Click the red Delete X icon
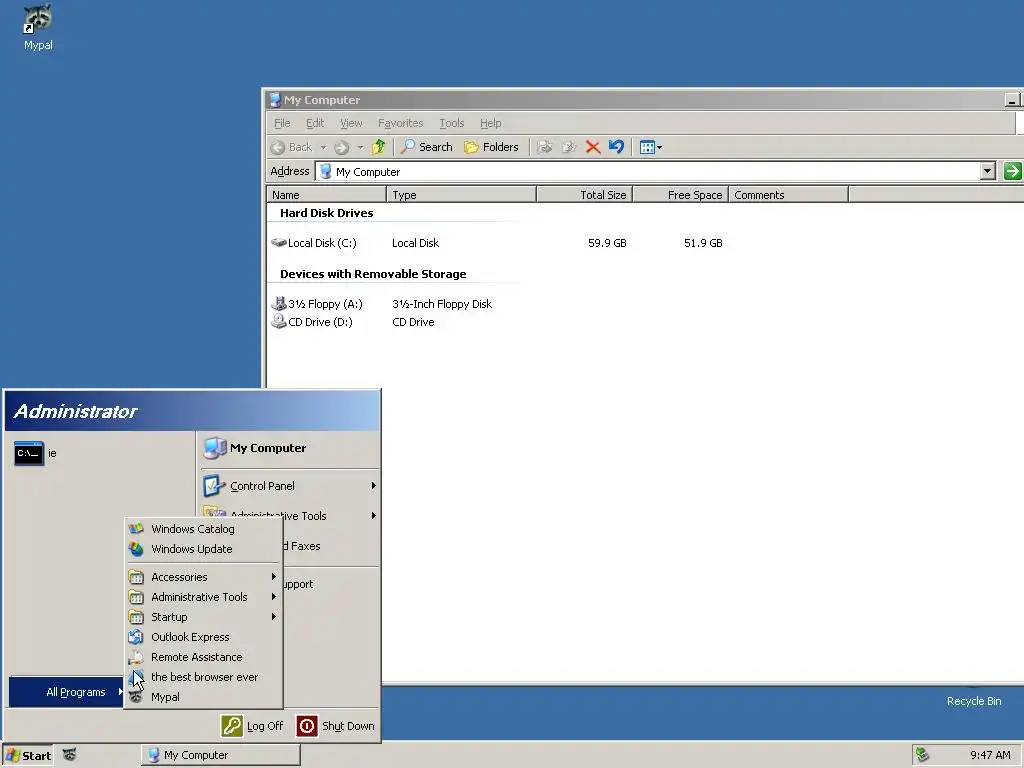Viewport: 1024px width, 768px height. pos(592,147)
